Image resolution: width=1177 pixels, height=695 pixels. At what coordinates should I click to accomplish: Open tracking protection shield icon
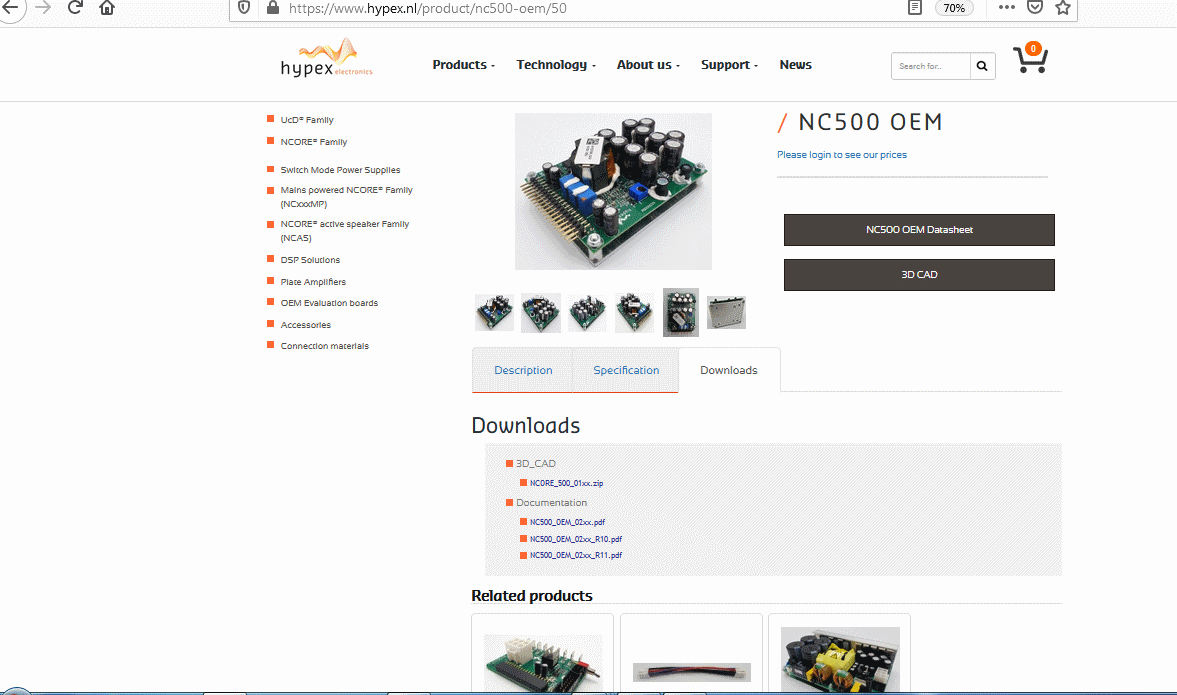click(244, 8)
